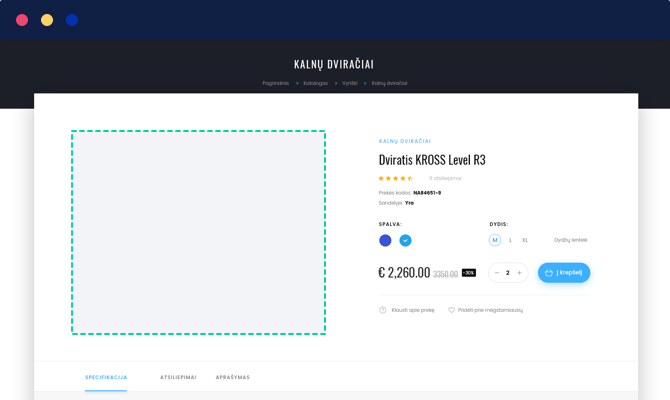Click Pridėti prie mėgstamiausių link
Screen dimensions: 670x400
pos(490,310)
